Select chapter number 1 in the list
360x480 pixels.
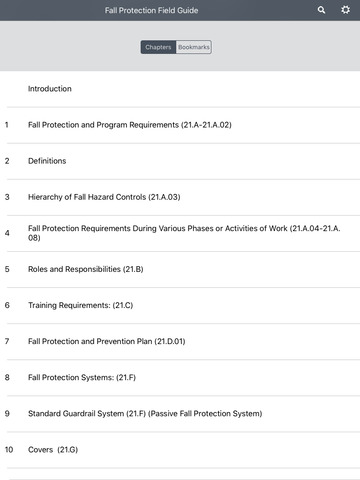tap(7, 125)
